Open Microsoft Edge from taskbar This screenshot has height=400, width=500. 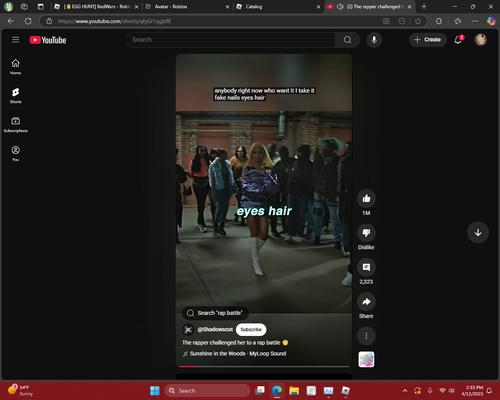(x=277, y=391)
